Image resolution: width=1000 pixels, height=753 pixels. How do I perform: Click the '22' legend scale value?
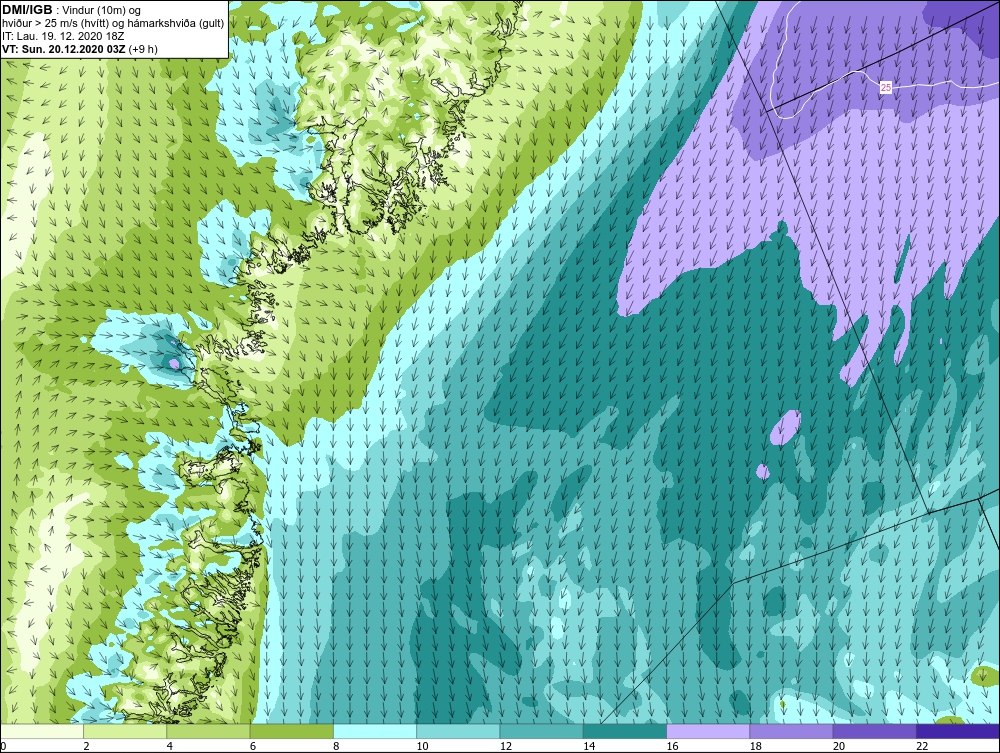[x=922, y=747]
